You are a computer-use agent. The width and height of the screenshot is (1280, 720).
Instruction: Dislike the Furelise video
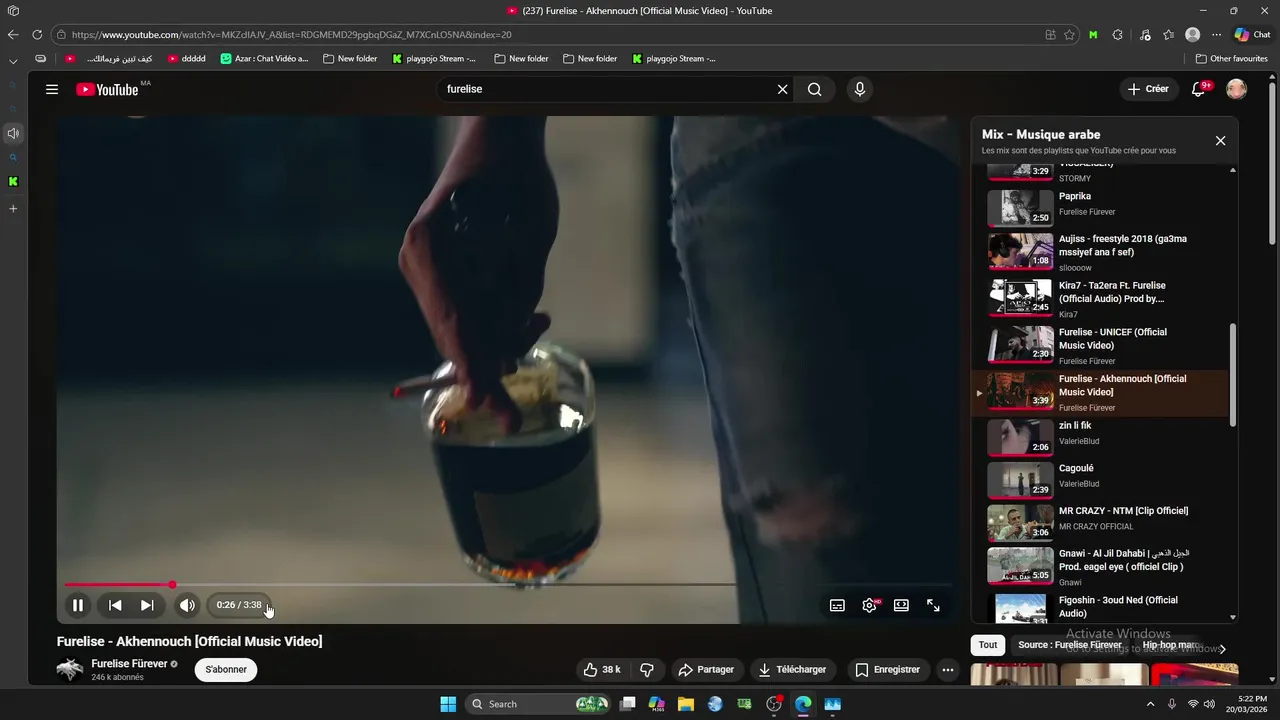pyautogui.click(x=646, y=669)
